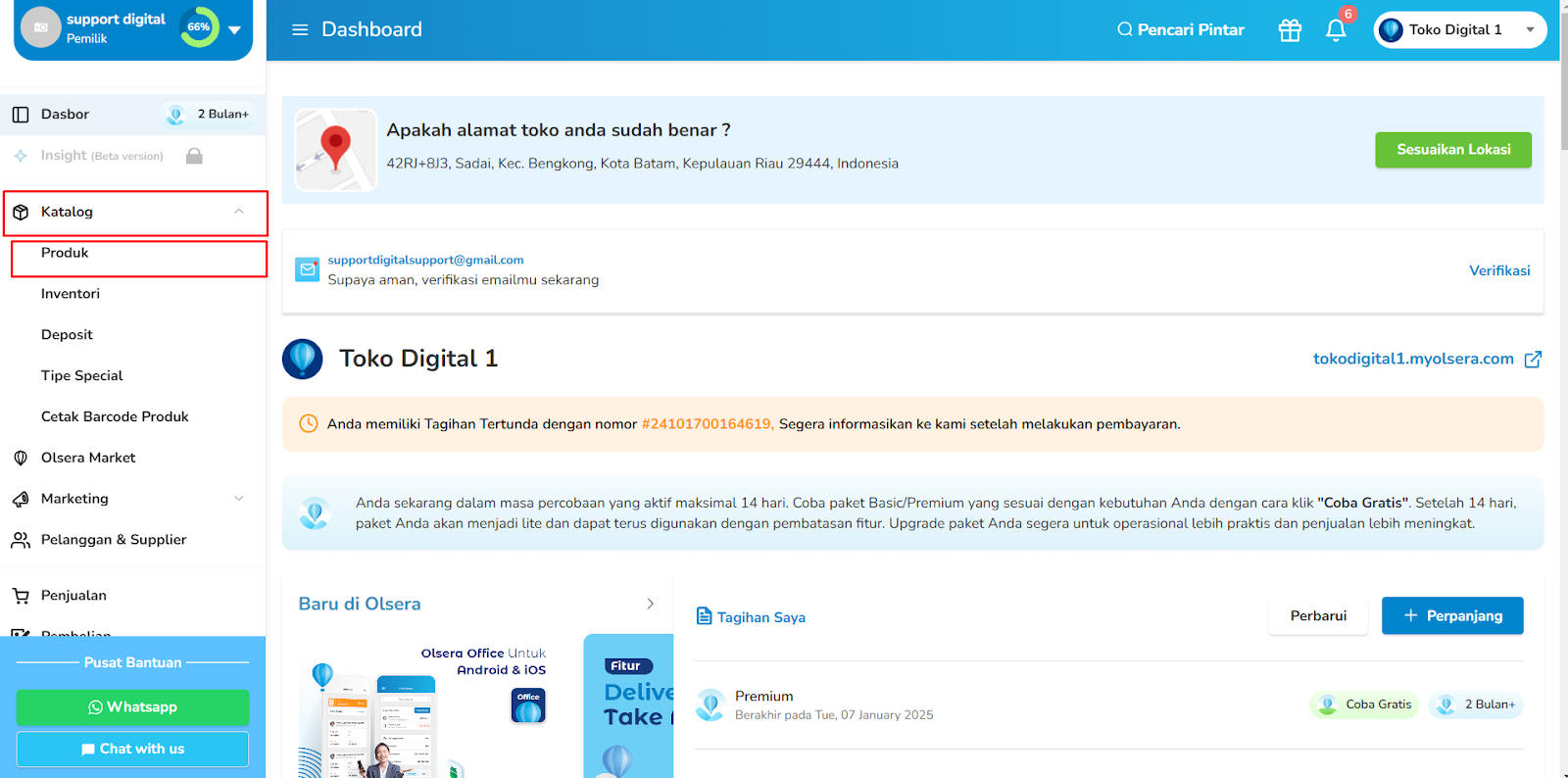Screen dimensions: 1568x778
Task: Click the Katalog box icon
Action: 21,212
